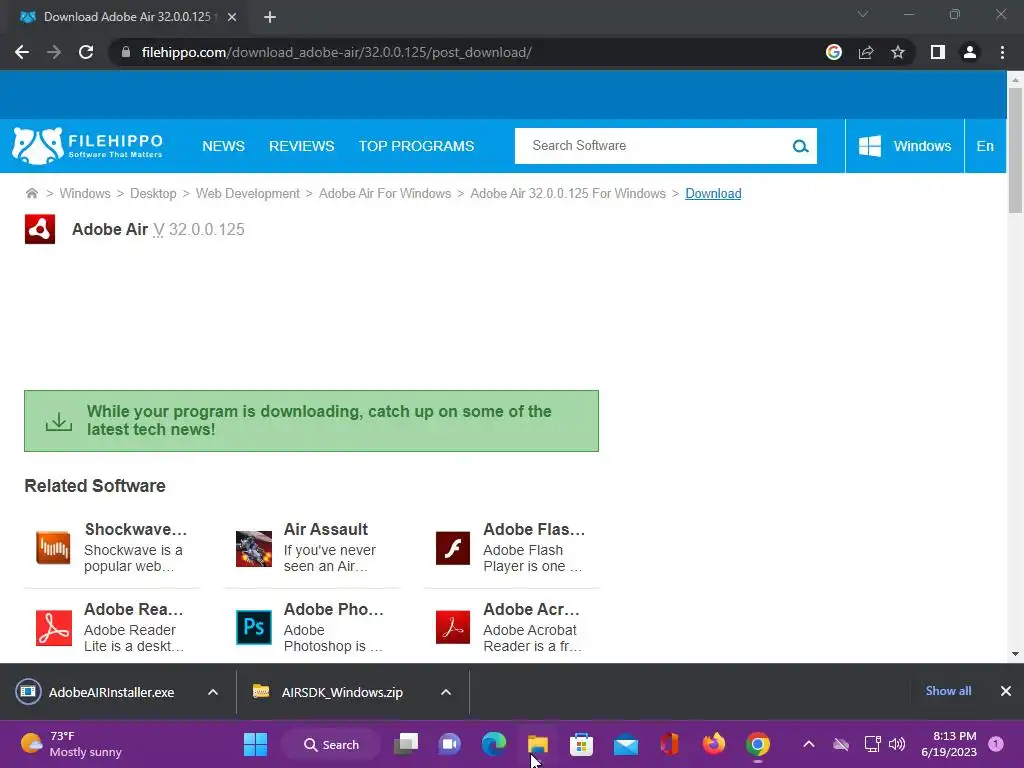
Task: Open the Chrome profile icon
Action: [x=970, y=52]
